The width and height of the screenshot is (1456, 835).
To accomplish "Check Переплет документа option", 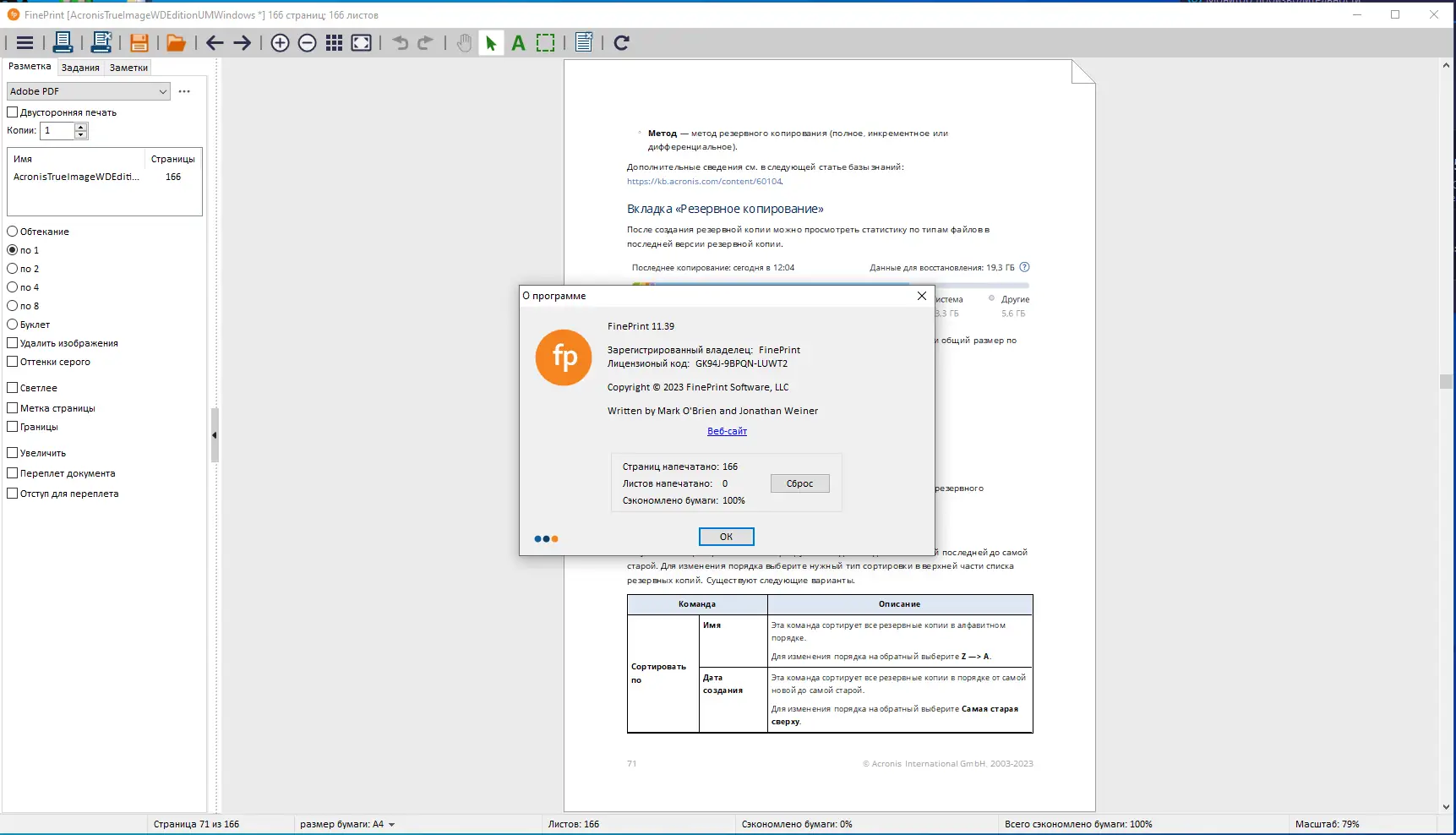I will 13,473.
